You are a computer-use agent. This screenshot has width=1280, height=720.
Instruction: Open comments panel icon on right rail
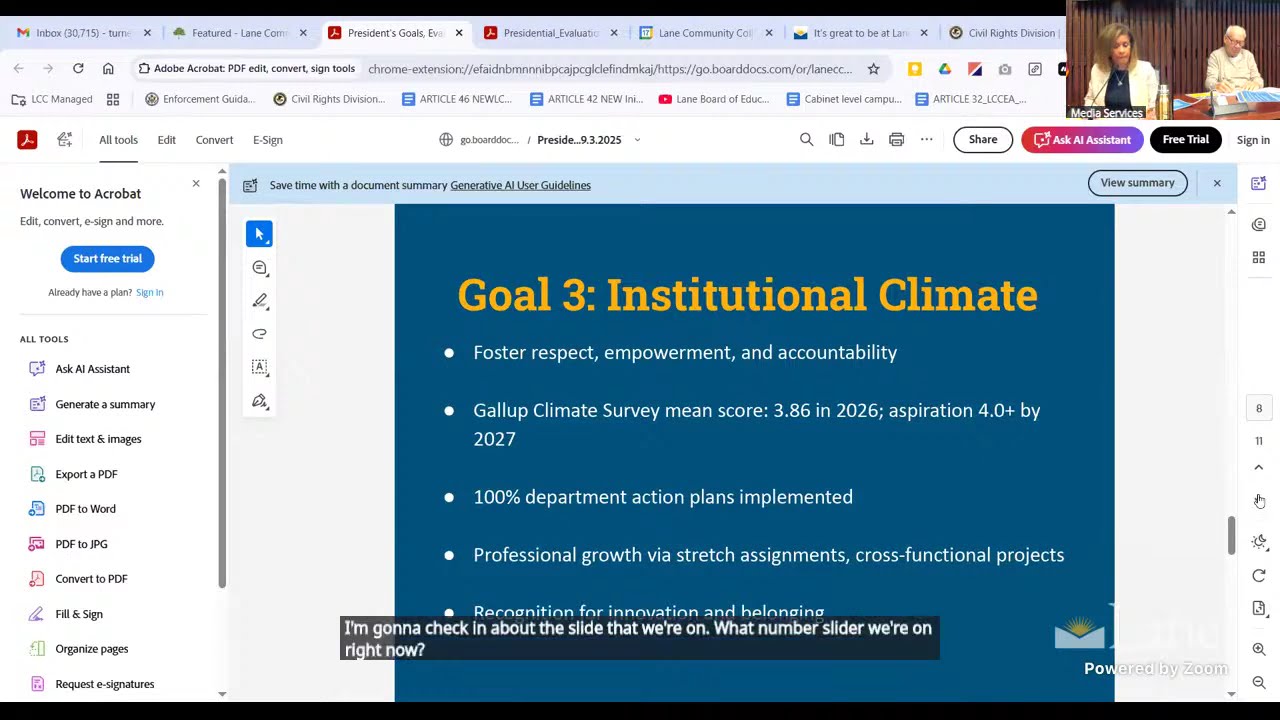point(1259,225)
